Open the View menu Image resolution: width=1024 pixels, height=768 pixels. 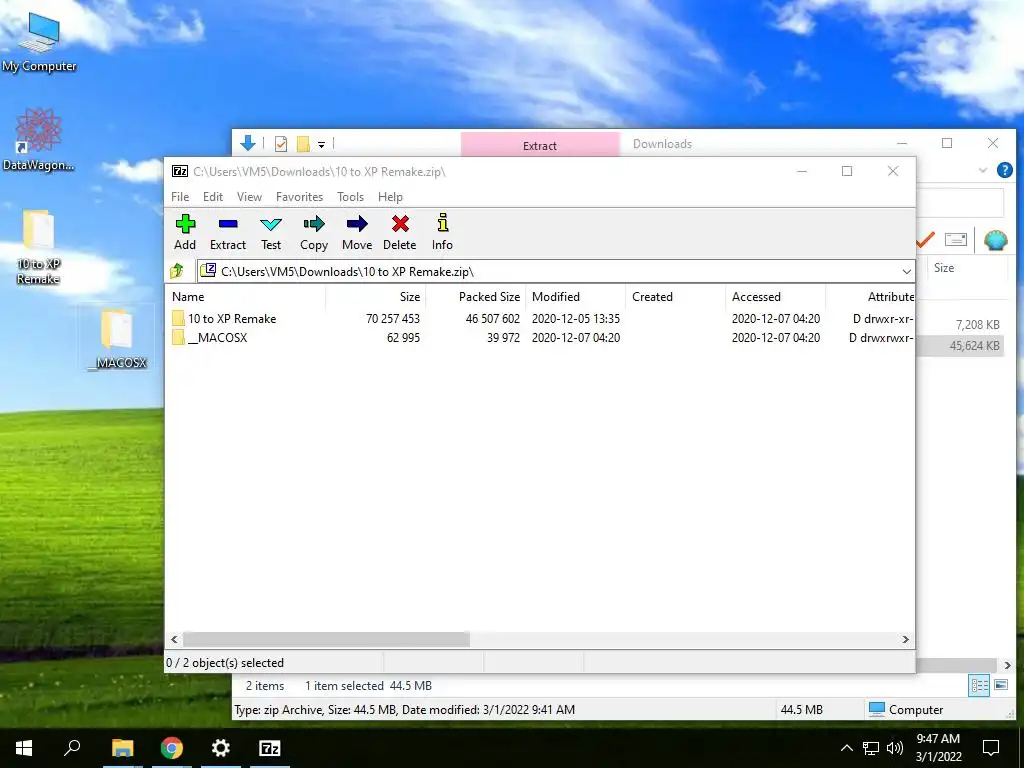(249, 197)
